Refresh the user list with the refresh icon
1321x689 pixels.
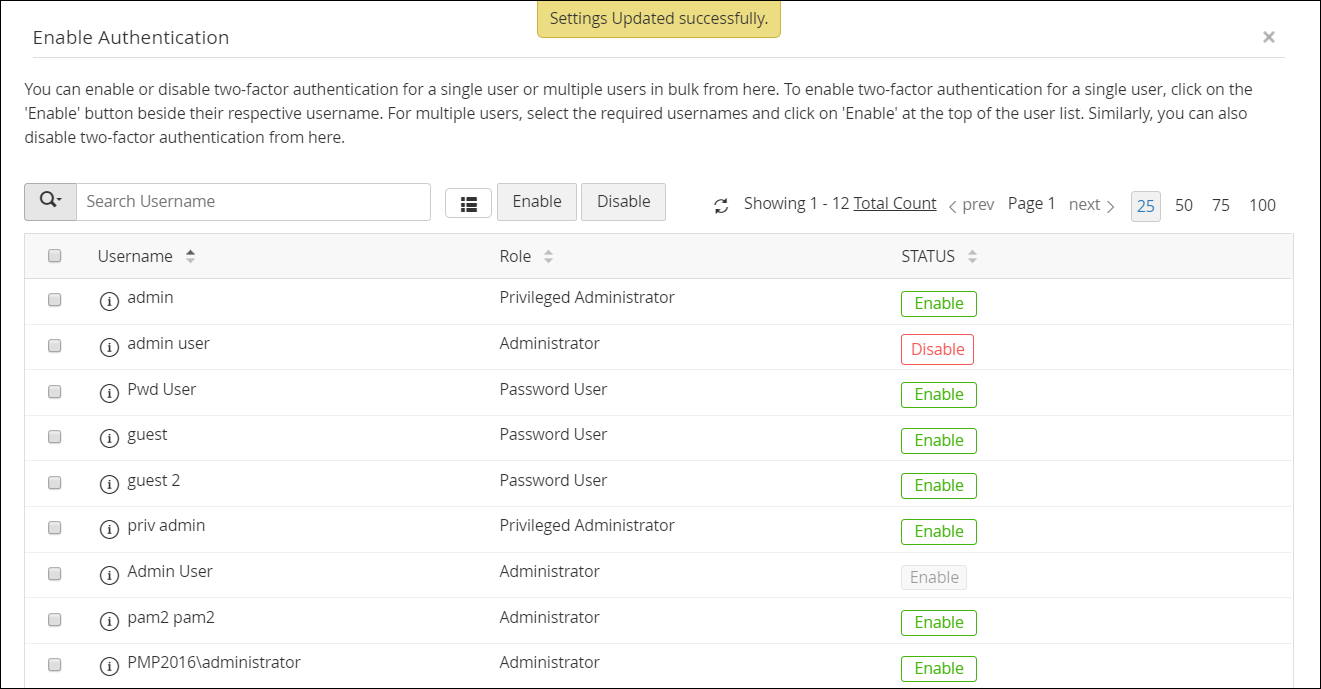[x=721, y=206]
